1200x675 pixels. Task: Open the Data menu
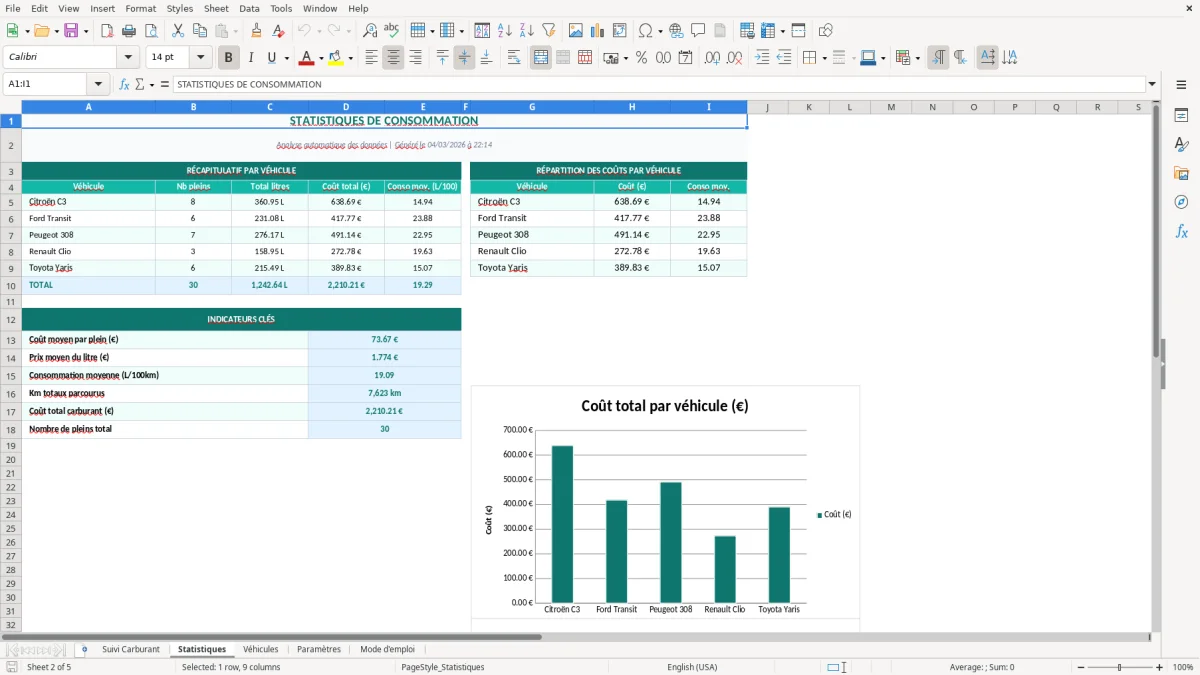pyautogui.click(x=249, y=8)
